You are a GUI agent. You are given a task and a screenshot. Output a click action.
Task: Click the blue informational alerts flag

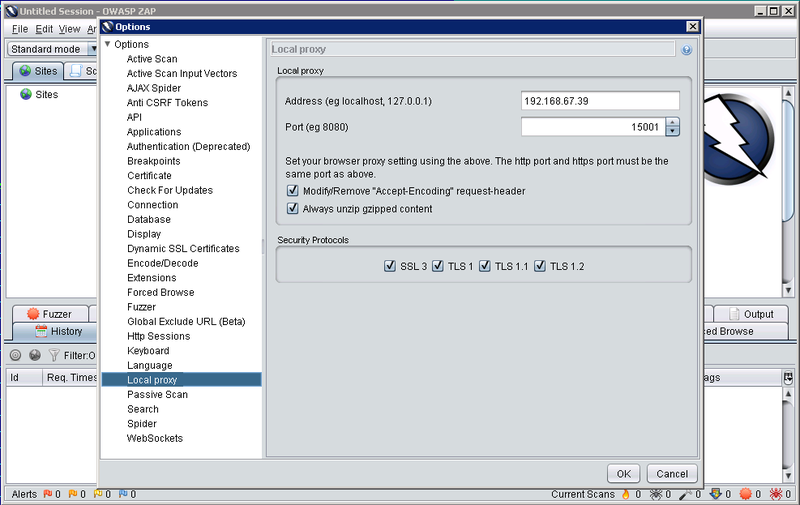point(123,494)
